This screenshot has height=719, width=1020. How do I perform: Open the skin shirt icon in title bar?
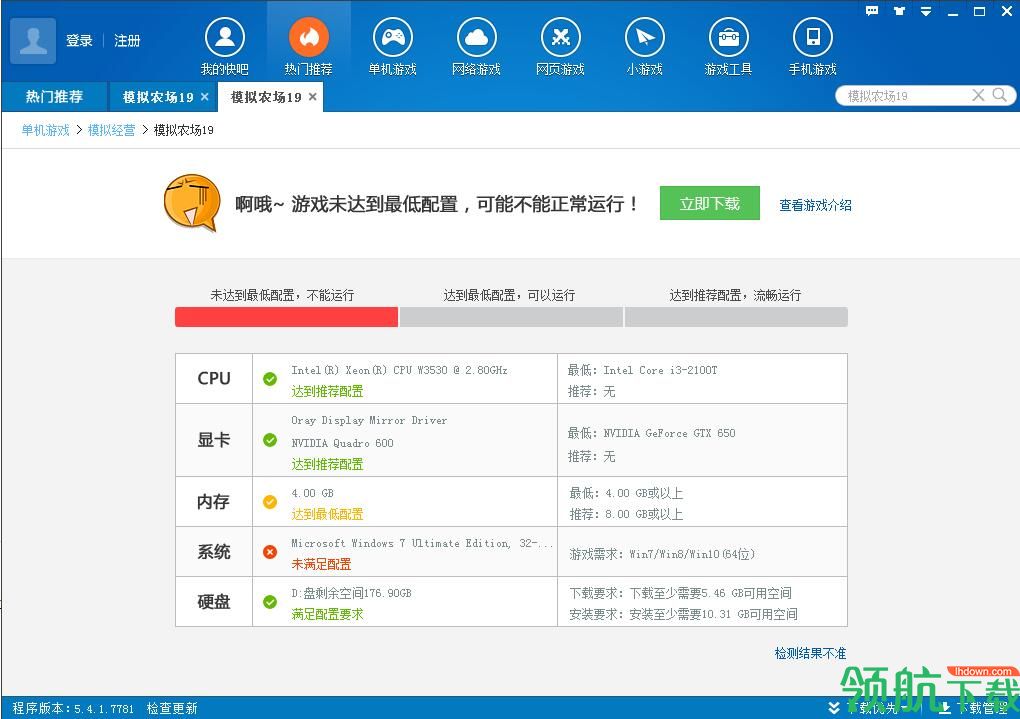click(899, 10)
